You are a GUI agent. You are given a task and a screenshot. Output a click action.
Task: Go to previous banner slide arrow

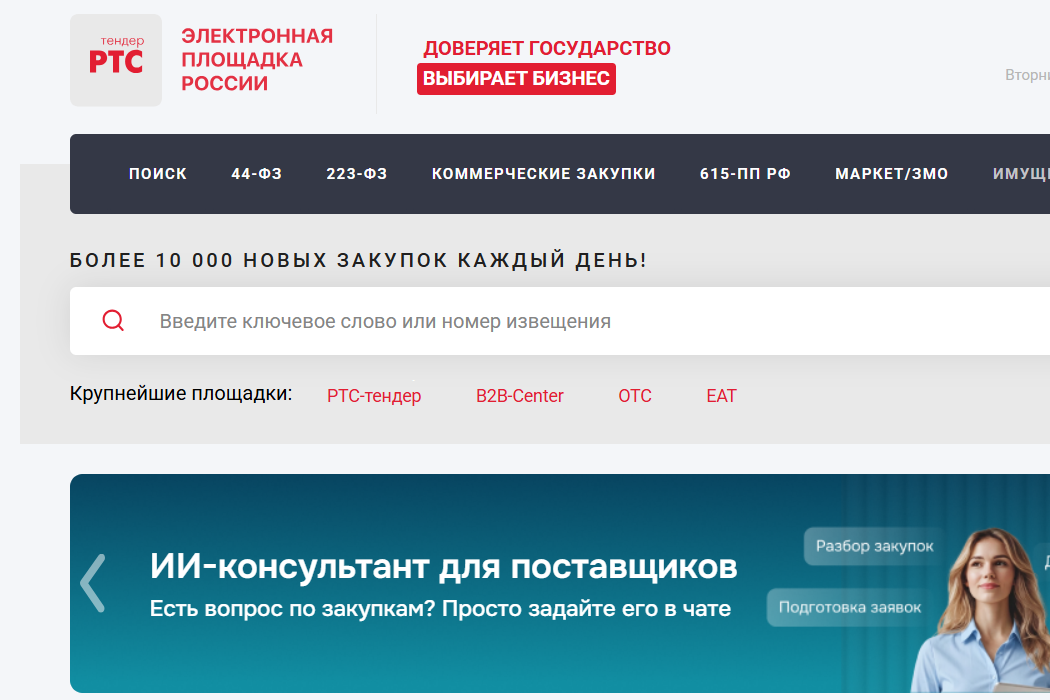[x=93, y=583]
